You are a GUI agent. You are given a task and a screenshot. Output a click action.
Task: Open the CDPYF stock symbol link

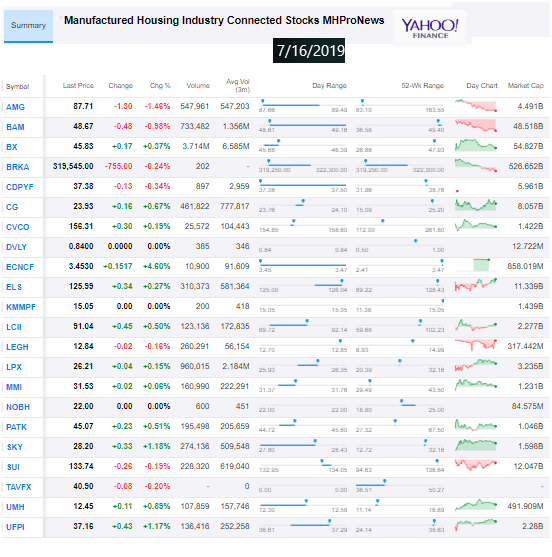click(x=20, y=187)
